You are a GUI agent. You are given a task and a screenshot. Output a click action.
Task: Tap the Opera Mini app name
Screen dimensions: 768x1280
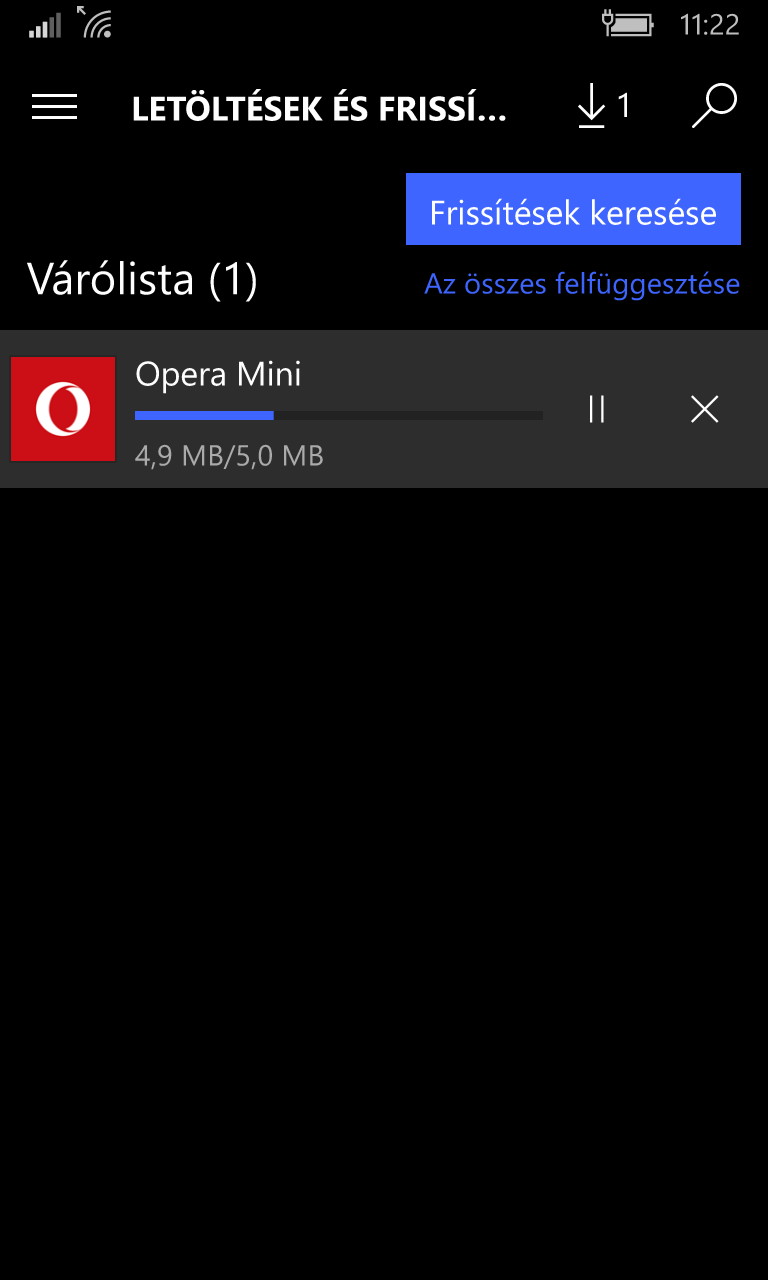coord(218,374)
